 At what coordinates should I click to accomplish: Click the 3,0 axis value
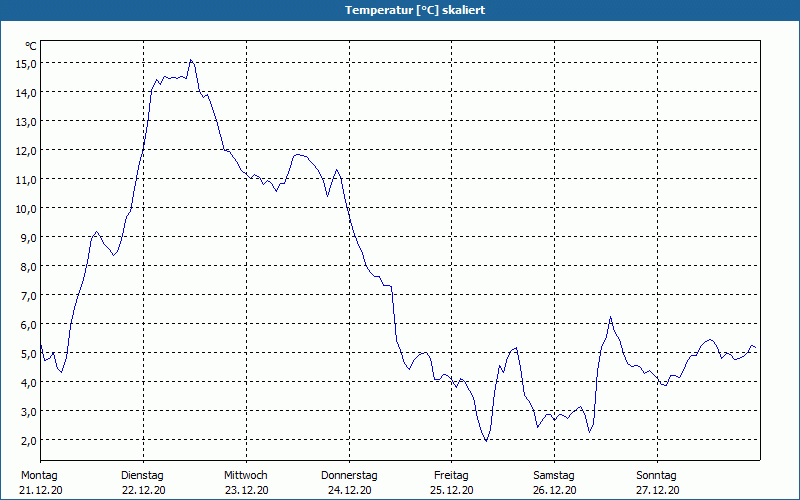click(29, 412)
